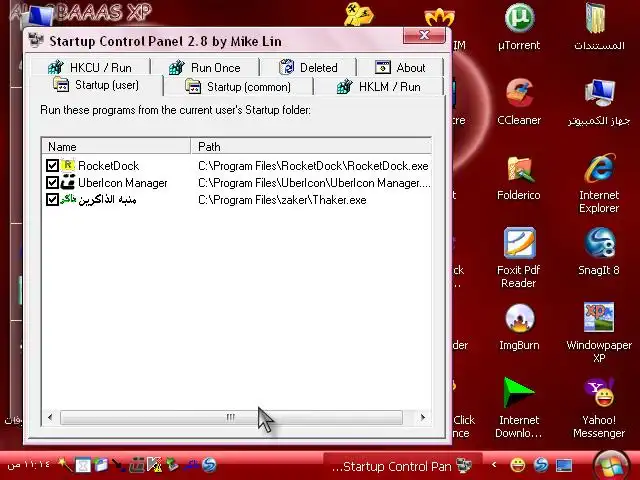
Task: Open the Deleted tab
Action: pos(309,67)
